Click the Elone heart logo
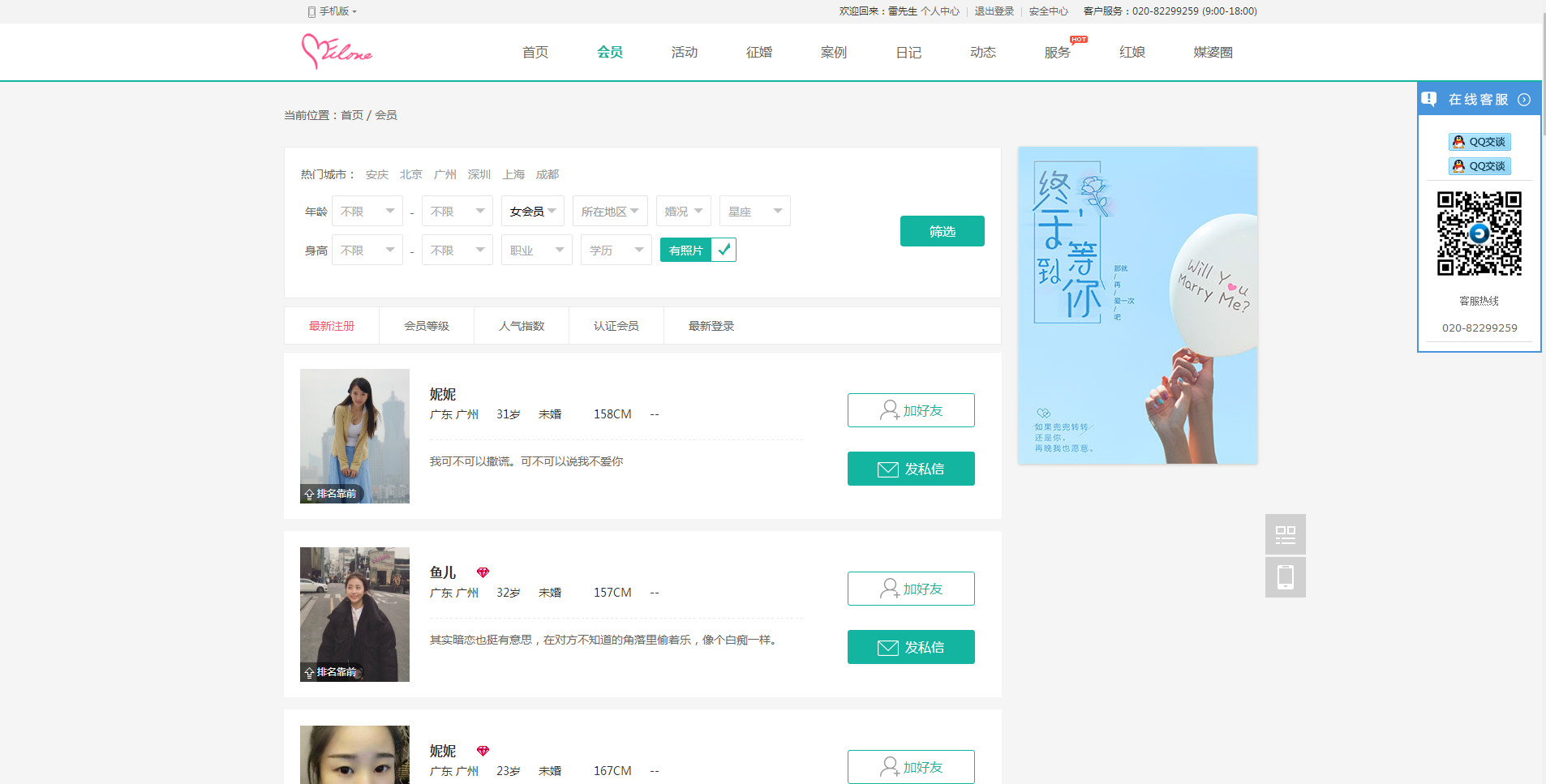The width and height of the screenshot is (1546, 784). (337, 51)
